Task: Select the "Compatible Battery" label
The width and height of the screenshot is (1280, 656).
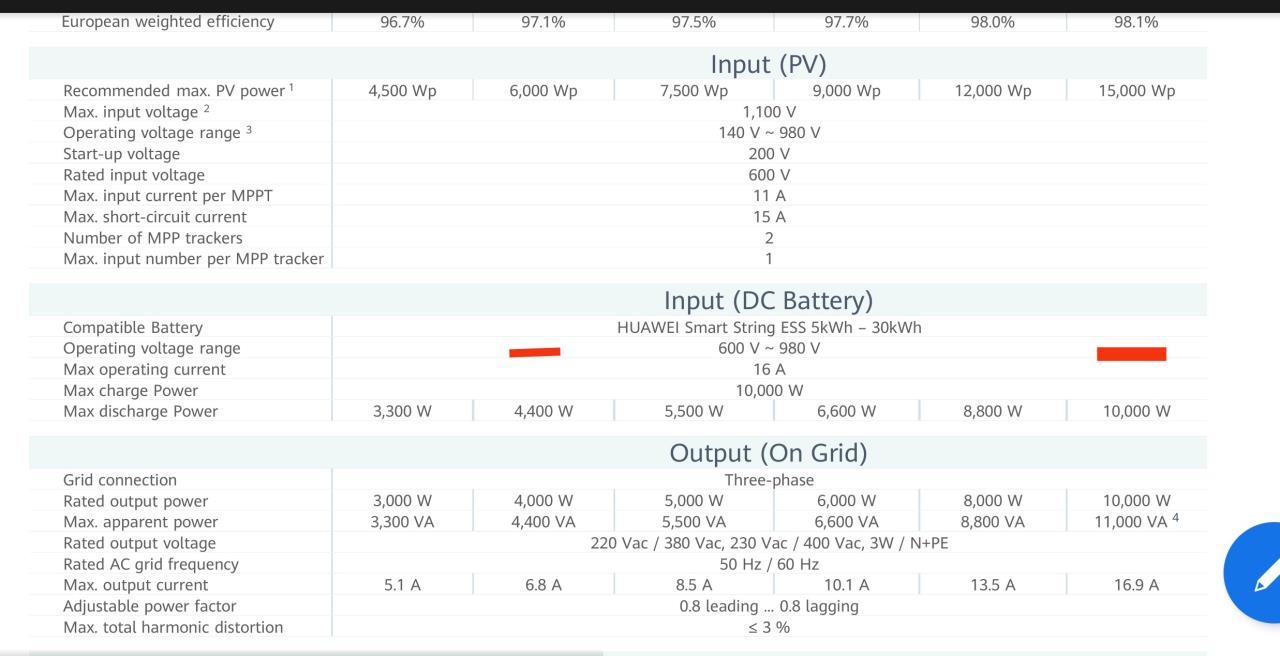Action: coord(132,327)
